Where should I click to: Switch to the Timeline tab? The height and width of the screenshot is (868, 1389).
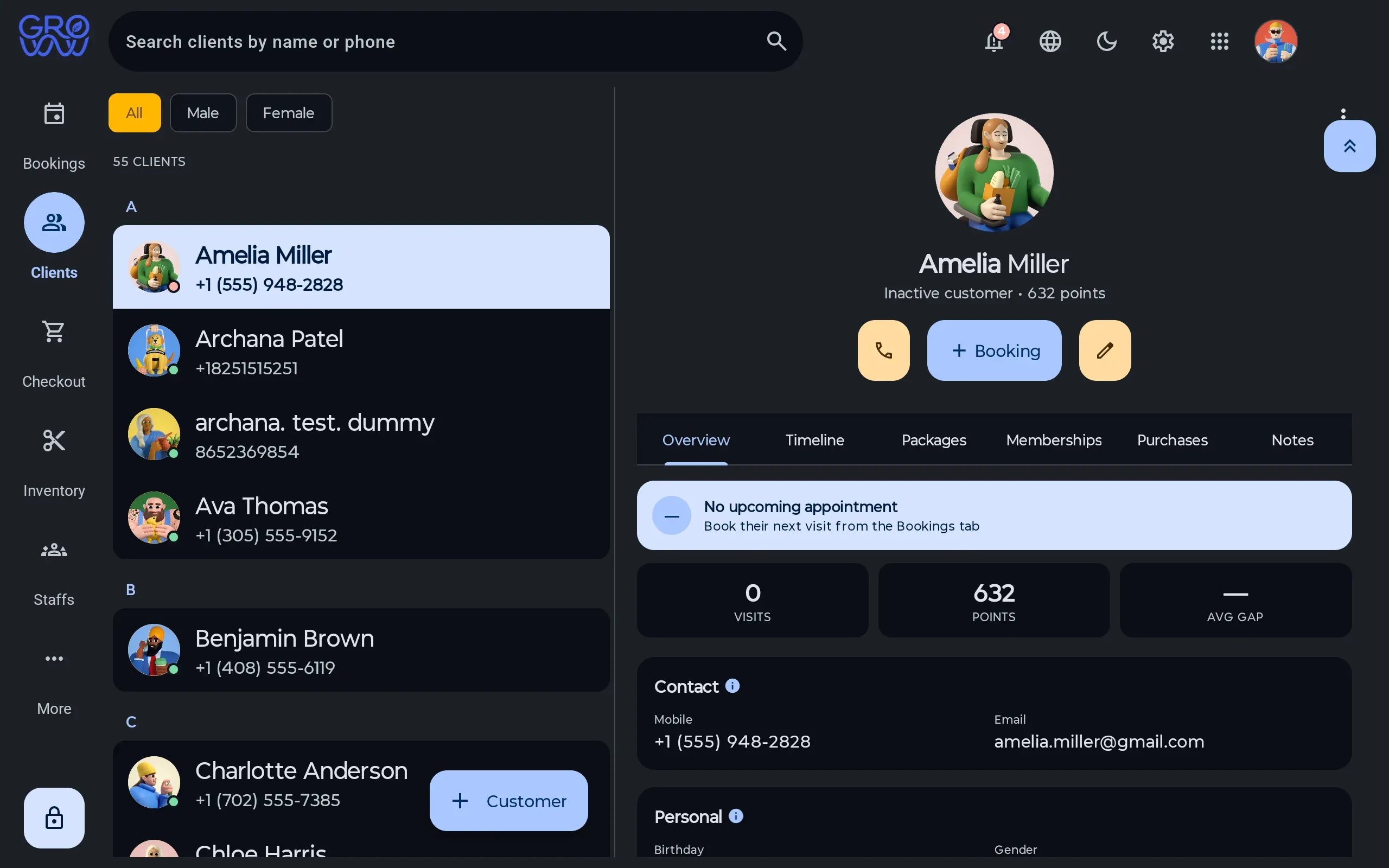814,440
